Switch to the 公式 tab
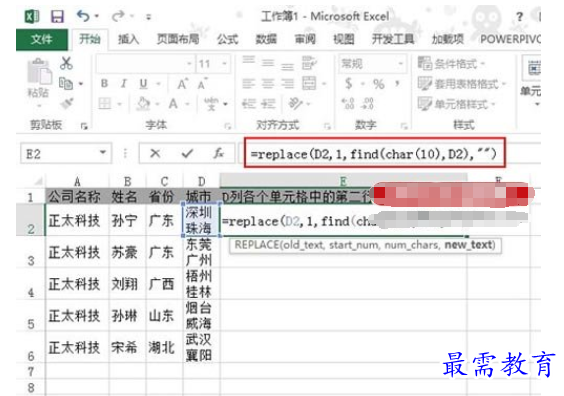 (x=227, y=39)
